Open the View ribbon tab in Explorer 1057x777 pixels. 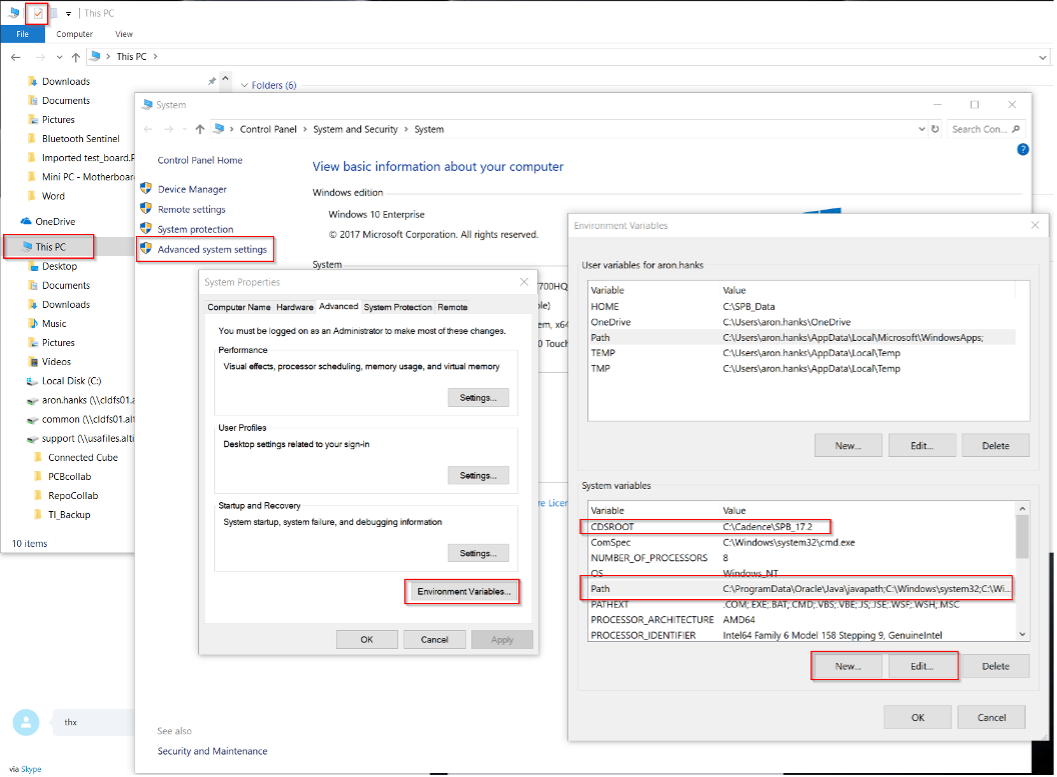pyautogui.click(x=123, y=34)
